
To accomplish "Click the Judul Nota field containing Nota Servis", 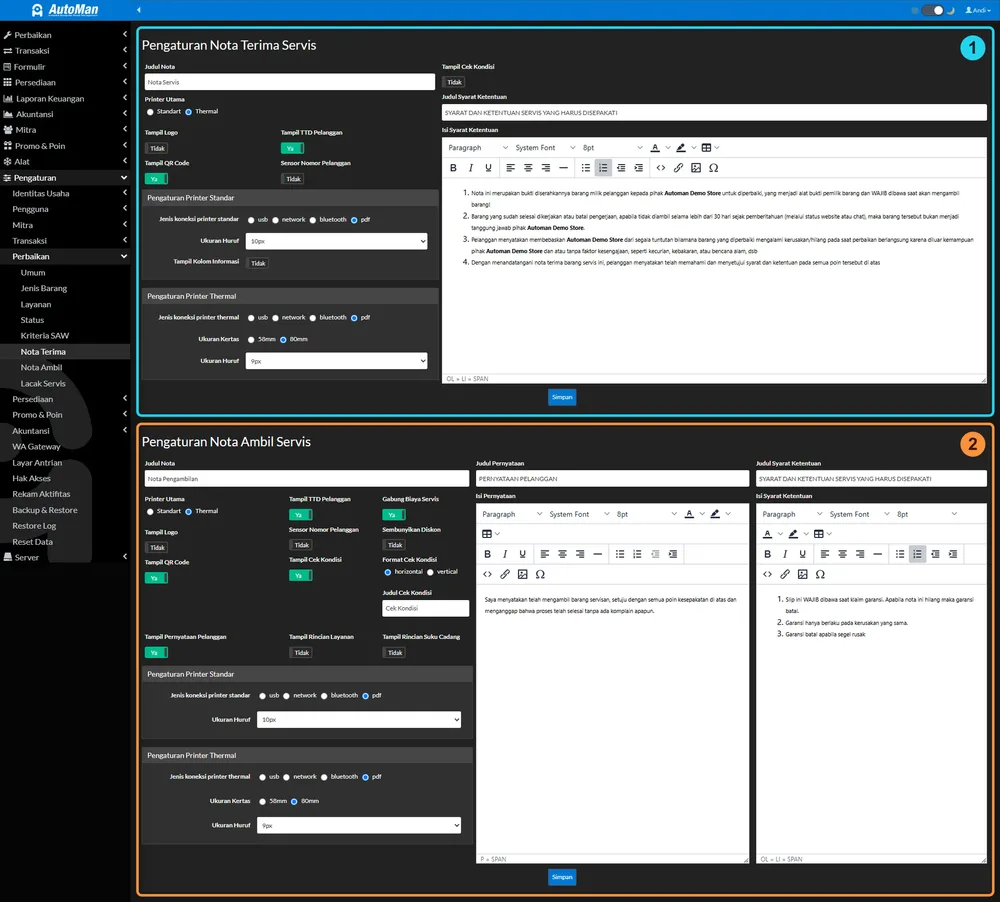I will [x=290, y=82].
